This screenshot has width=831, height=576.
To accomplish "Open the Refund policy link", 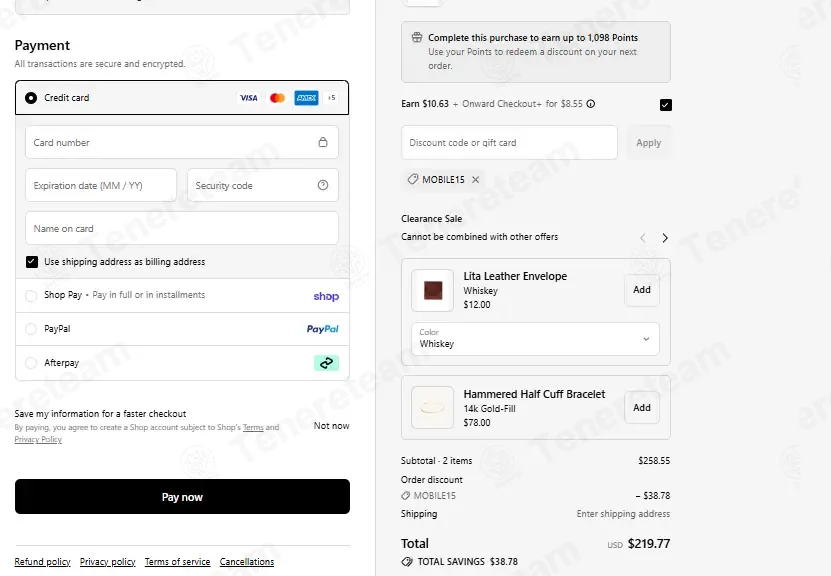I will [x=42, y=562].
